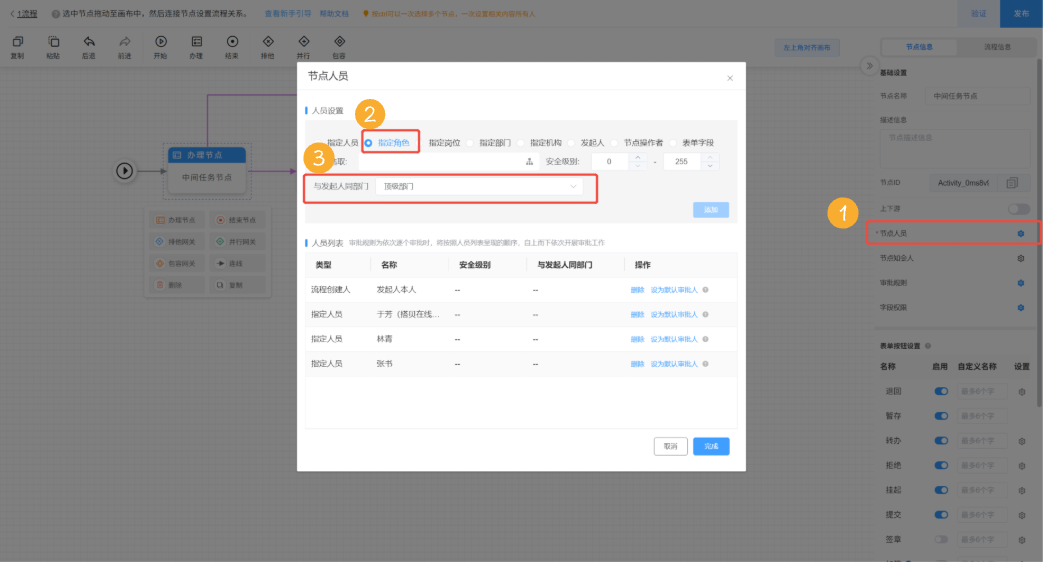Click the 取消 button
This screenshot has height=562, width=1043.
coord(670,446)
